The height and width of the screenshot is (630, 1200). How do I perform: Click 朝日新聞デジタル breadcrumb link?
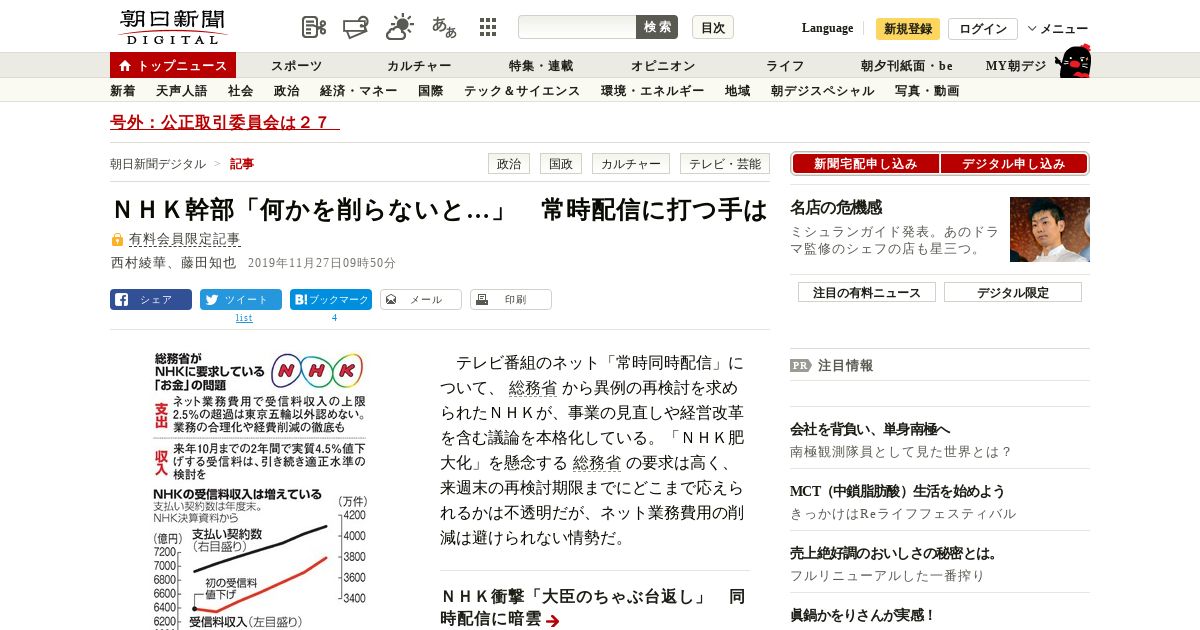click(x=158, y=164)
